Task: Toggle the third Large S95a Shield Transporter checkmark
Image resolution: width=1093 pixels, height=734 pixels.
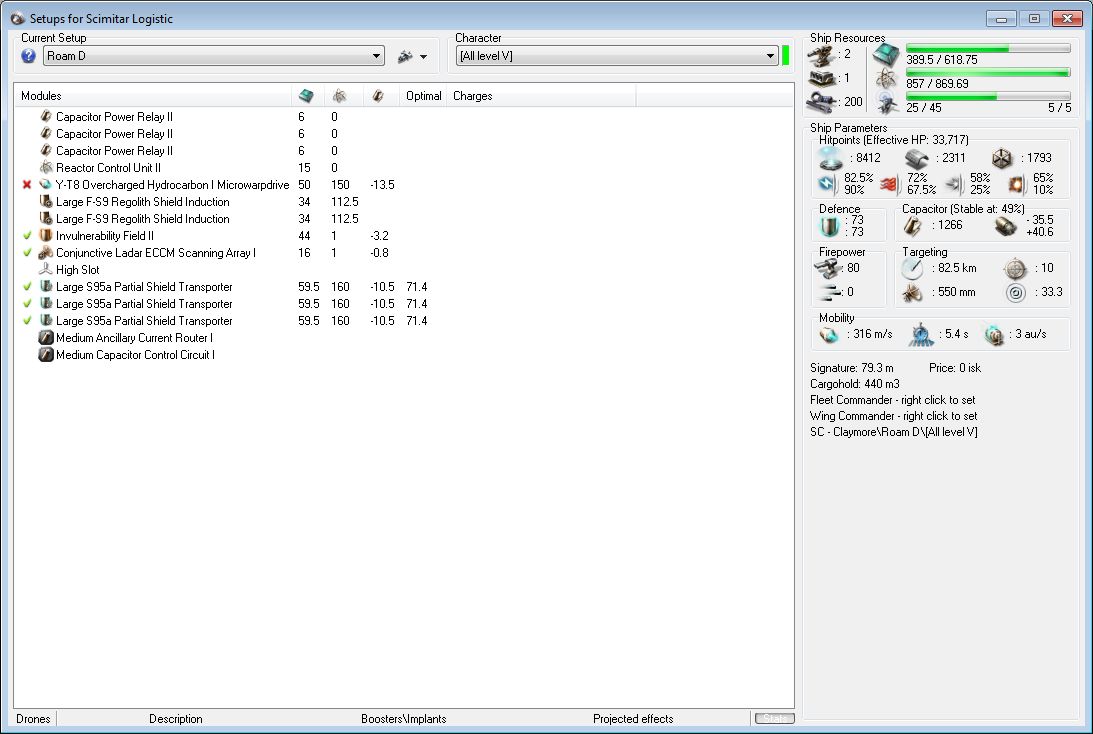Action: tap(27, 321)
